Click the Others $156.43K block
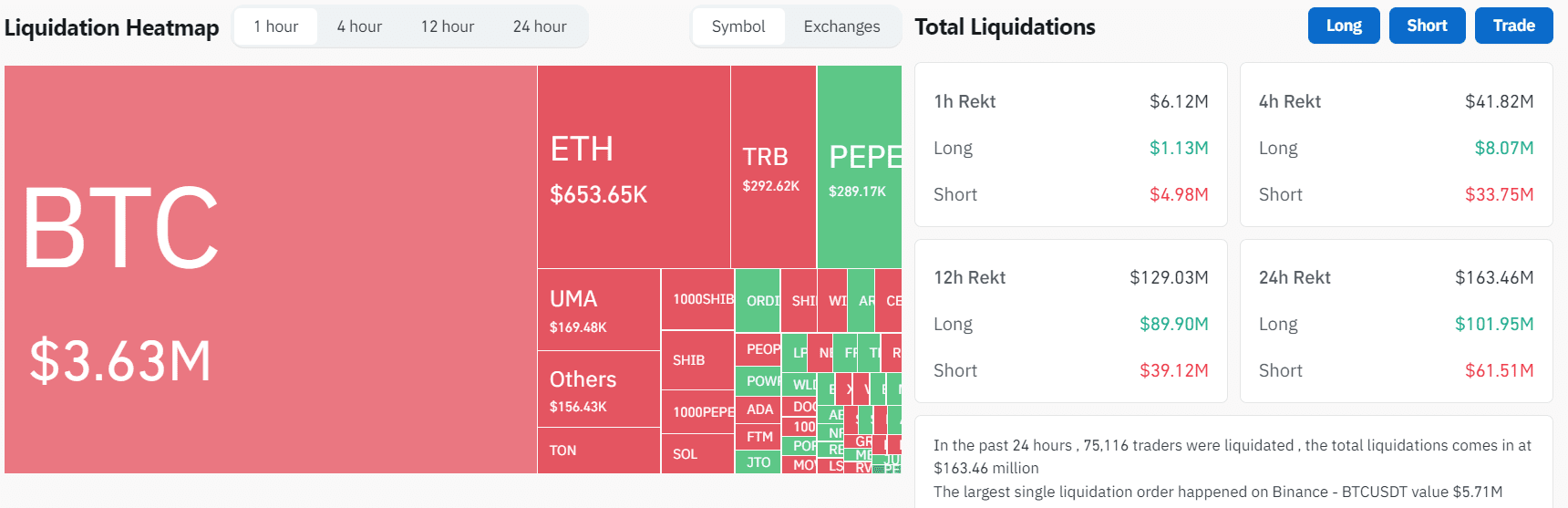 [x=598, y=389]
